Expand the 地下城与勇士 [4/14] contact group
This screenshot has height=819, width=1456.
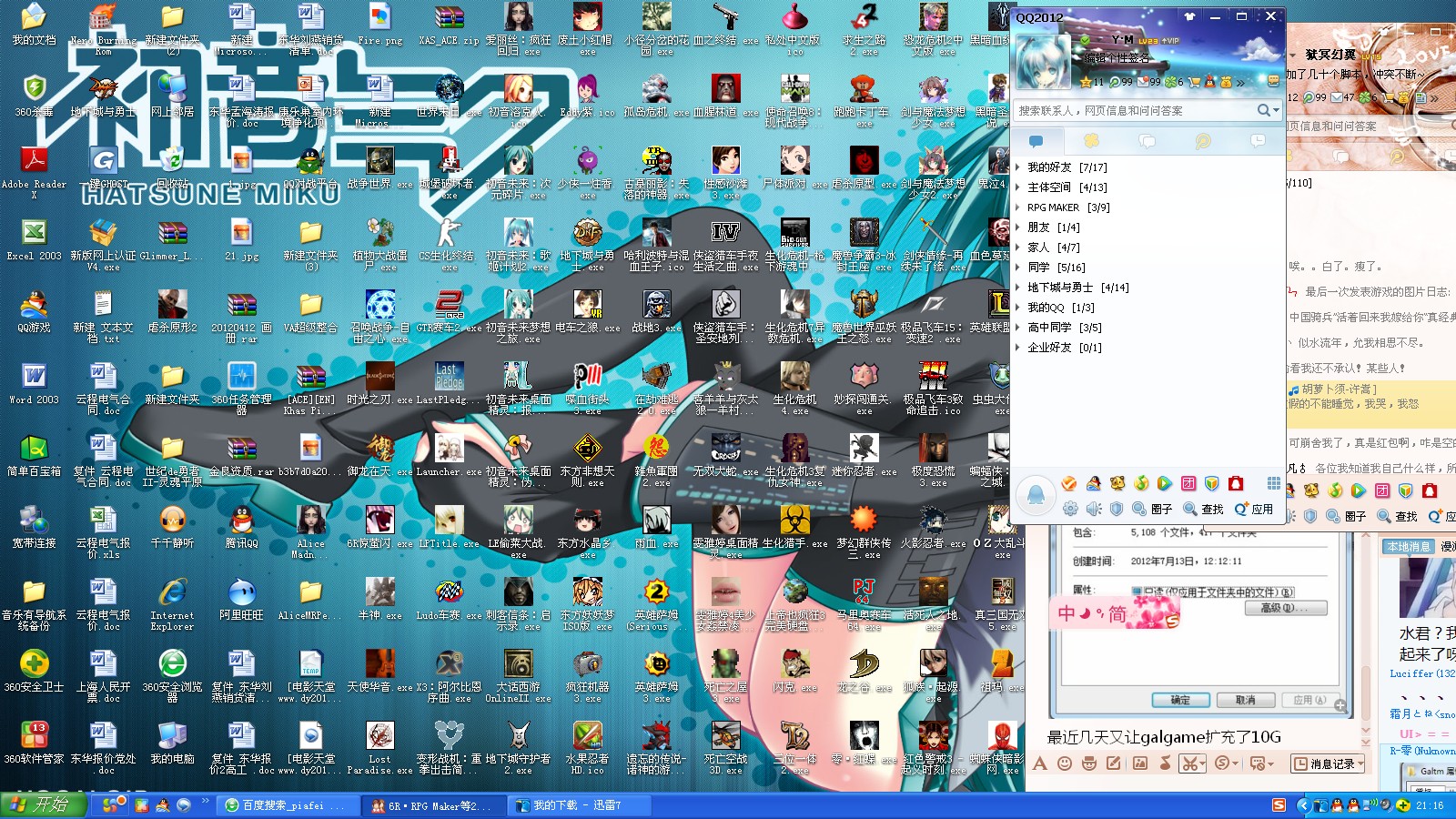click(1018, 288)
